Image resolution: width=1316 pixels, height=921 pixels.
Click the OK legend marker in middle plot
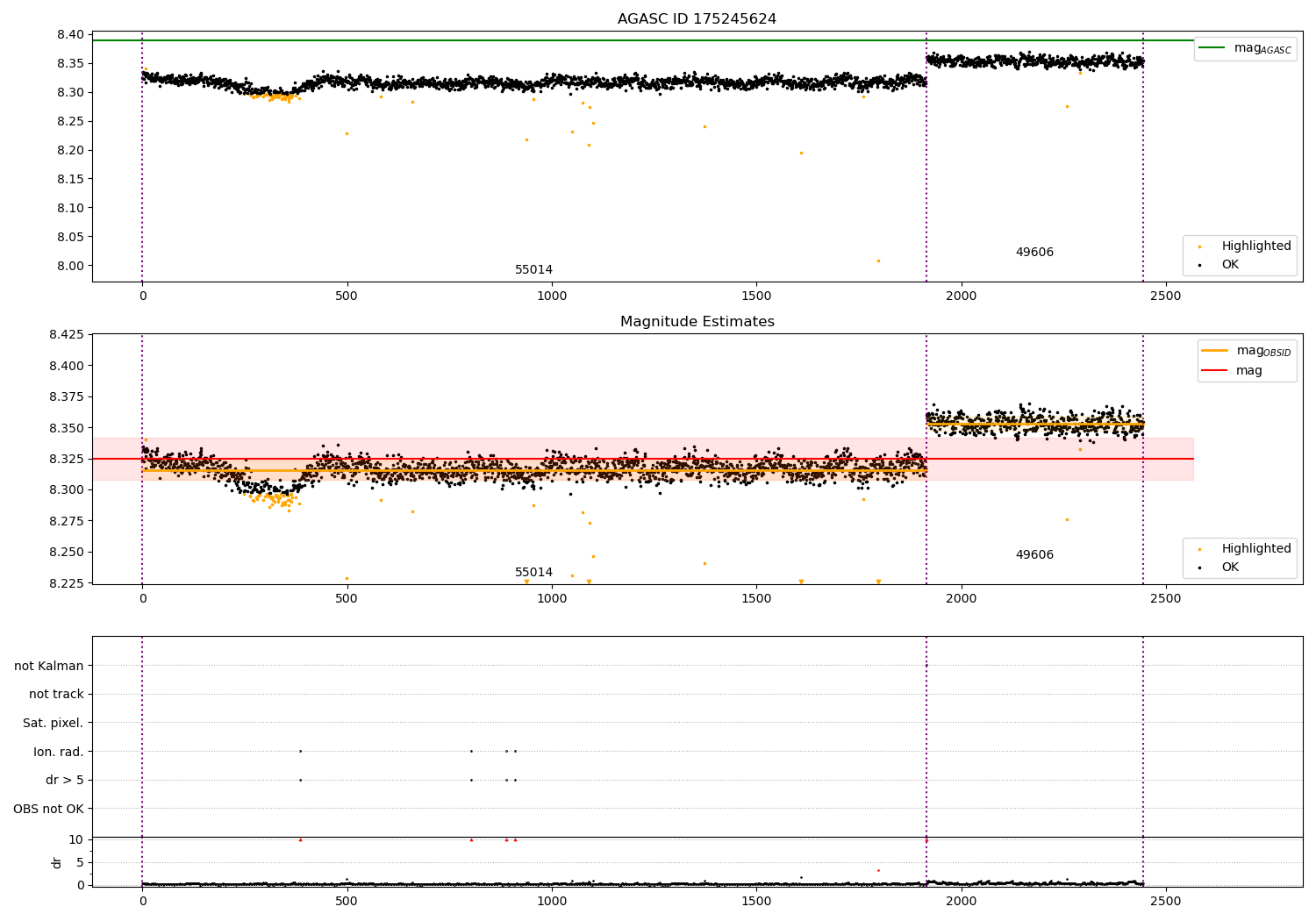click(1199, 568)
